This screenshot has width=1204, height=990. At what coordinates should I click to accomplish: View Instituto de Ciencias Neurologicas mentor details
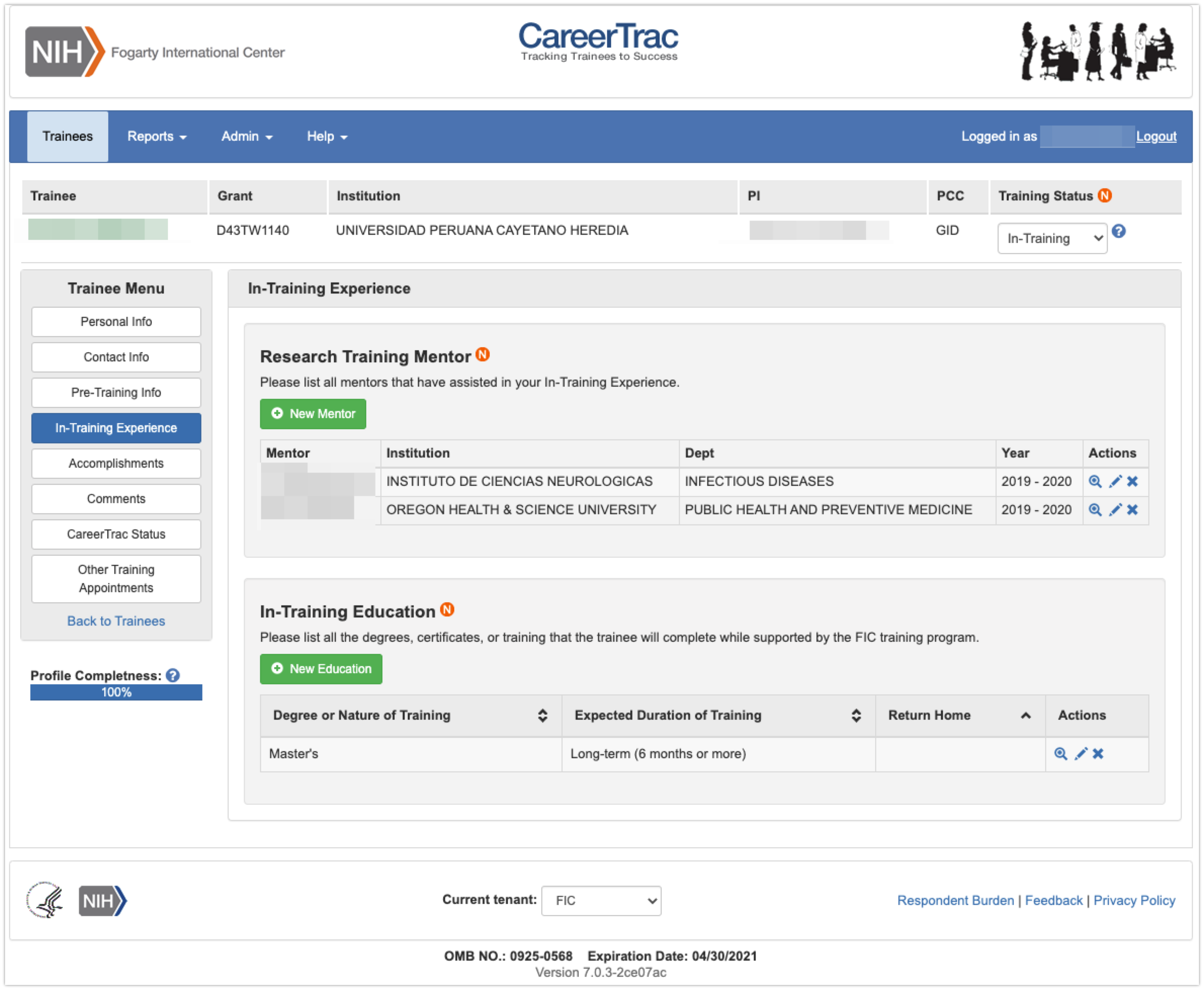click(x=1095, y=481)
